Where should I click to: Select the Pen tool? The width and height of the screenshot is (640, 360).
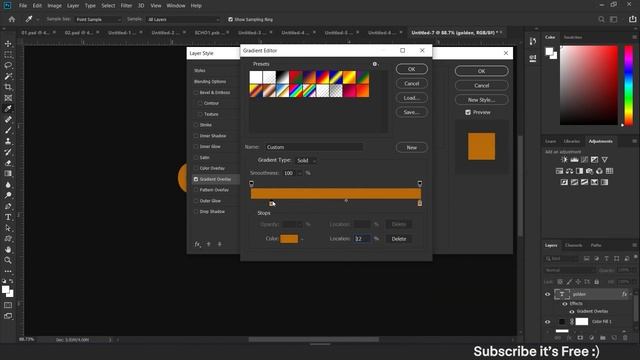(x=8, y=206)
